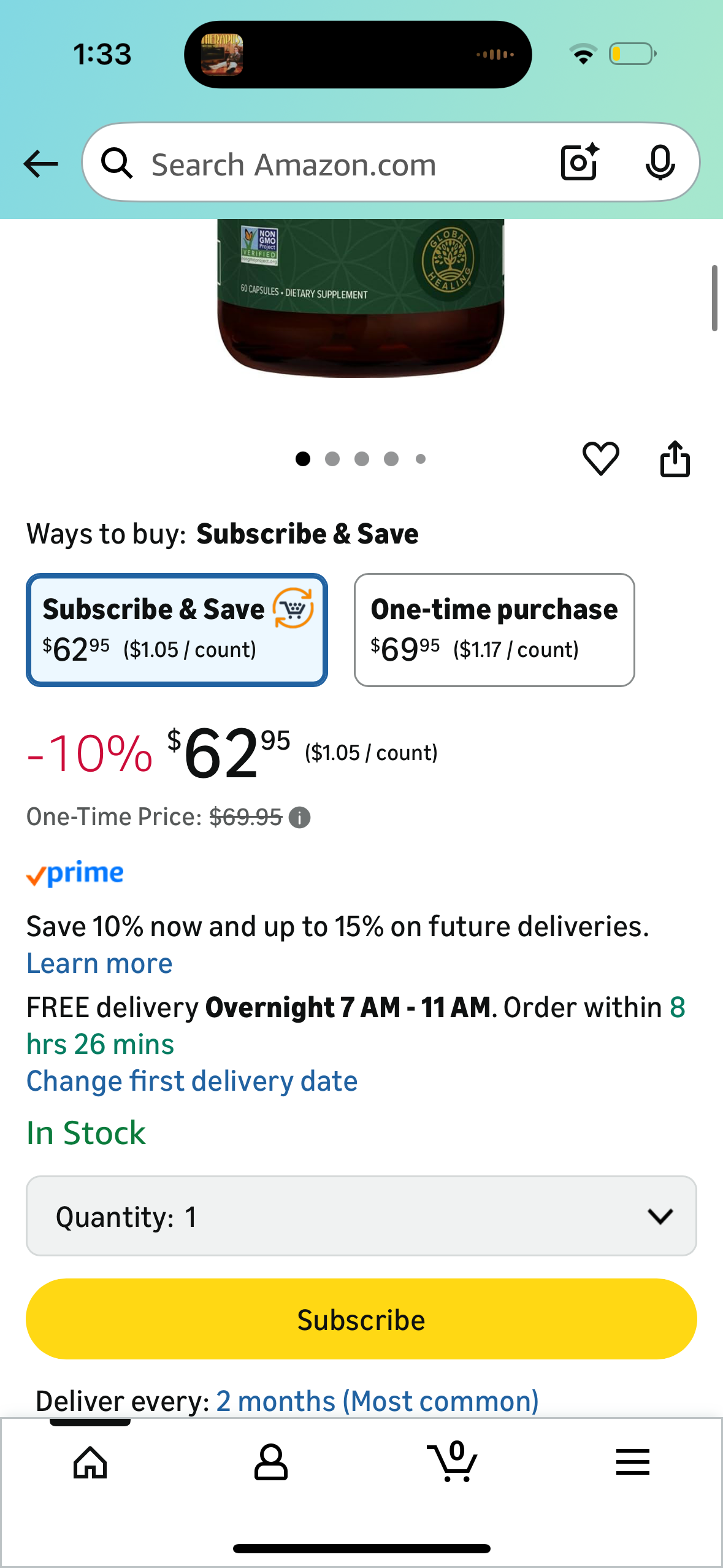Viewport: 723px width, 1568px height.
Task: Tap the microphone voice search icon
Action: [660, 163]
